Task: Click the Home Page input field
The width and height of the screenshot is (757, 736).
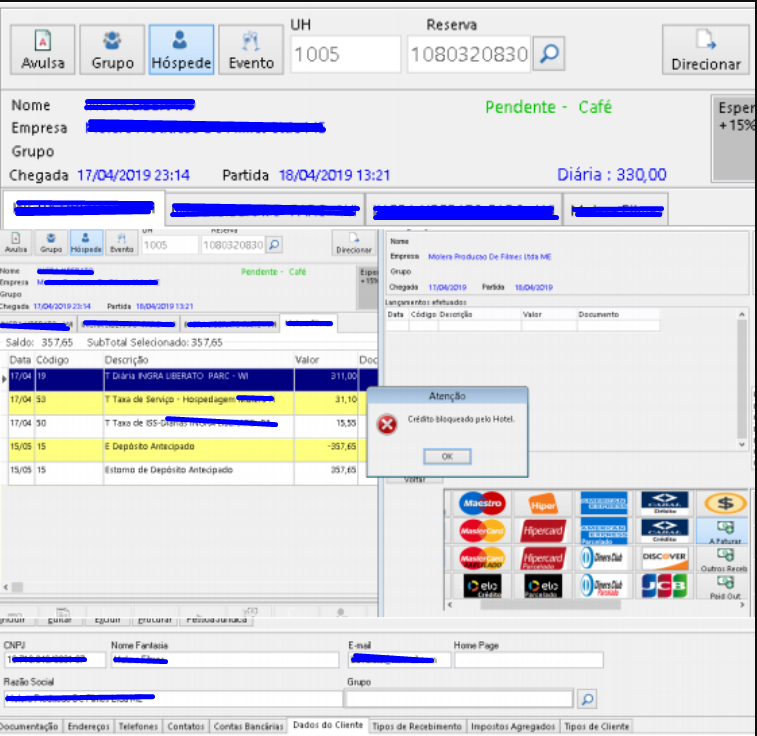Action: (x=528, y=660)
